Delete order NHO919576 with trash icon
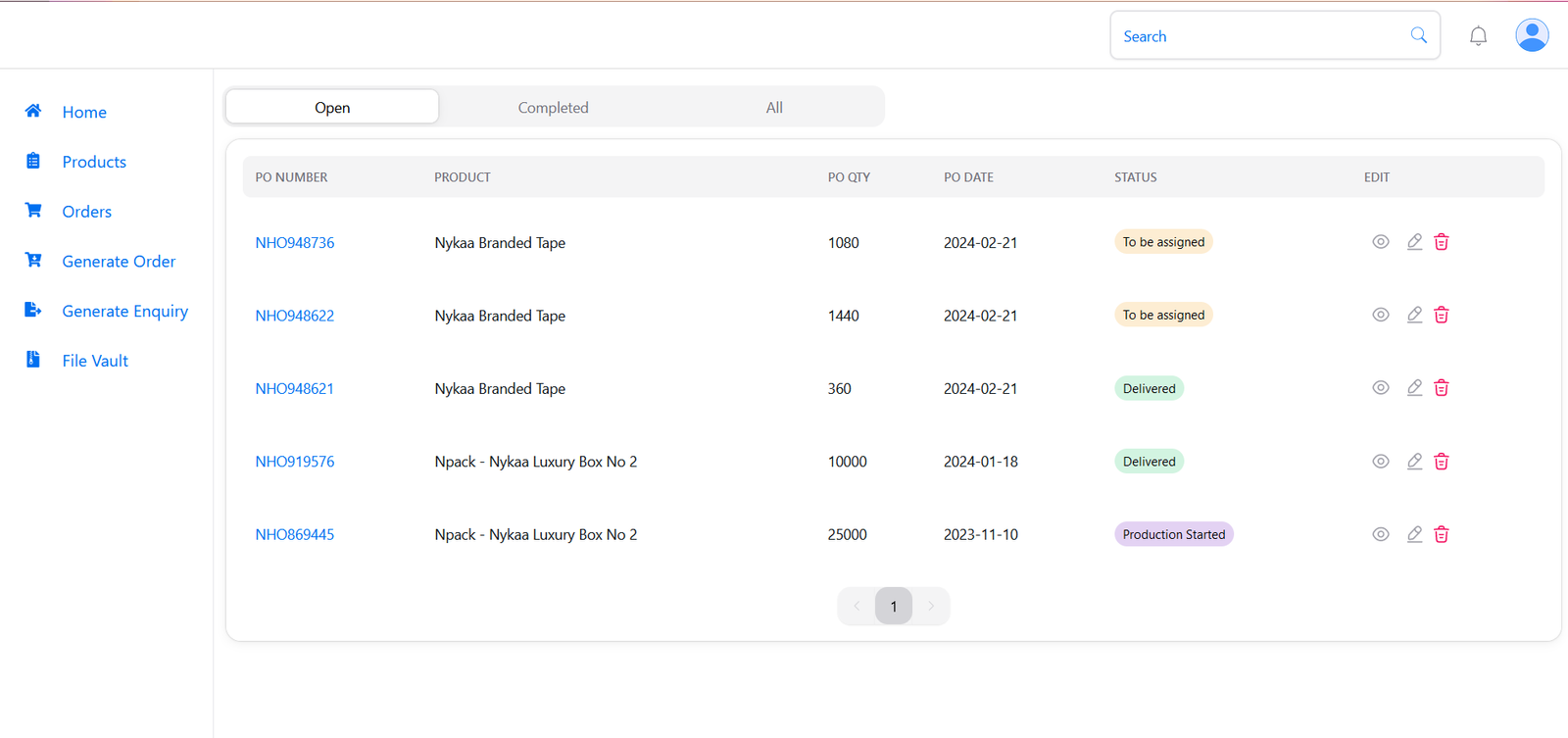1568x738 pixels. click(x=1442, y=461)
